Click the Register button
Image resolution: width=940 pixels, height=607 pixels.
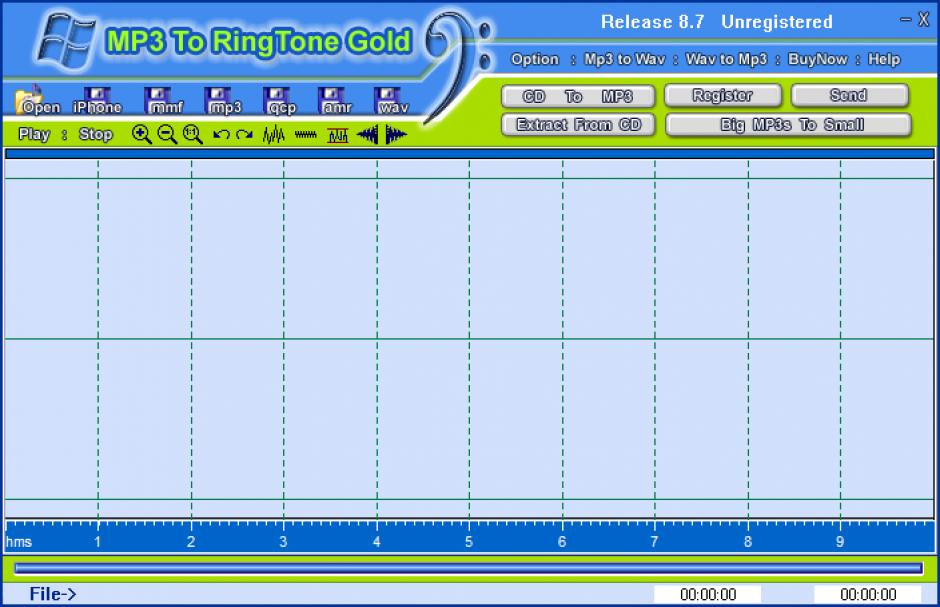click(723, 95)
